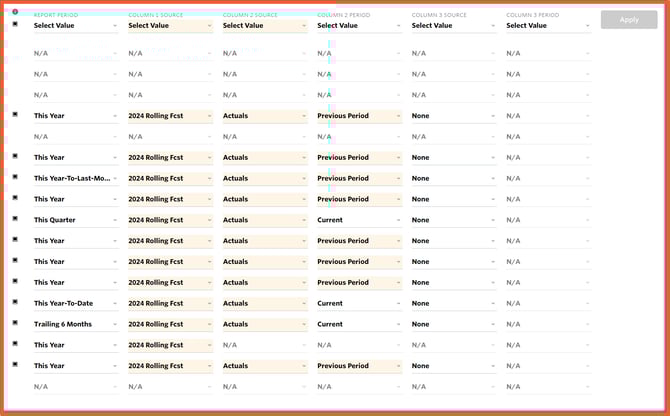This screenshot has height=416, width=670.
Task: Expand the Column 2 Source Select Value dropdown
Action: [x=264, y=26]
